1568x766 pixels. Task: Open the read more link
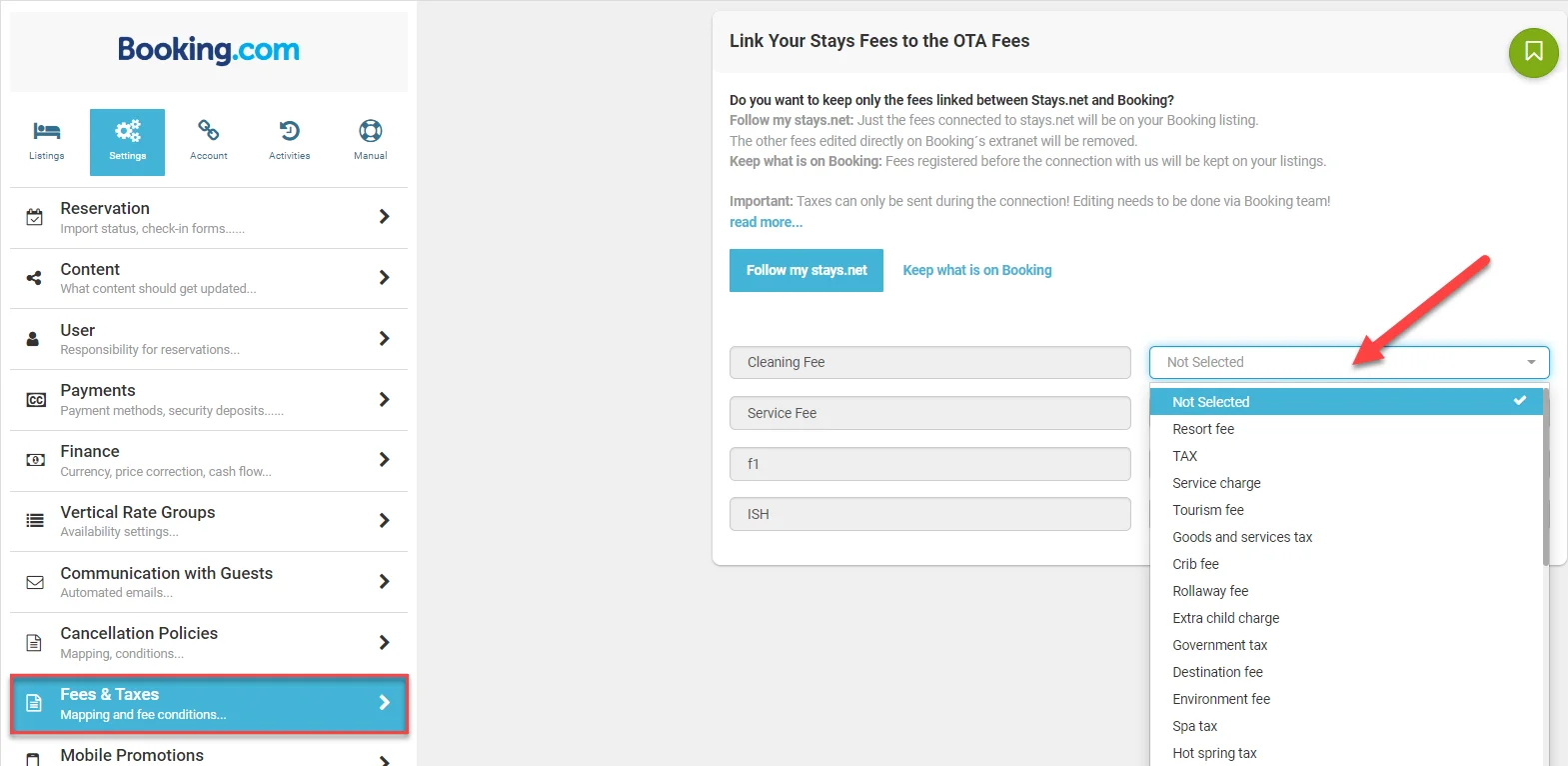766,222
